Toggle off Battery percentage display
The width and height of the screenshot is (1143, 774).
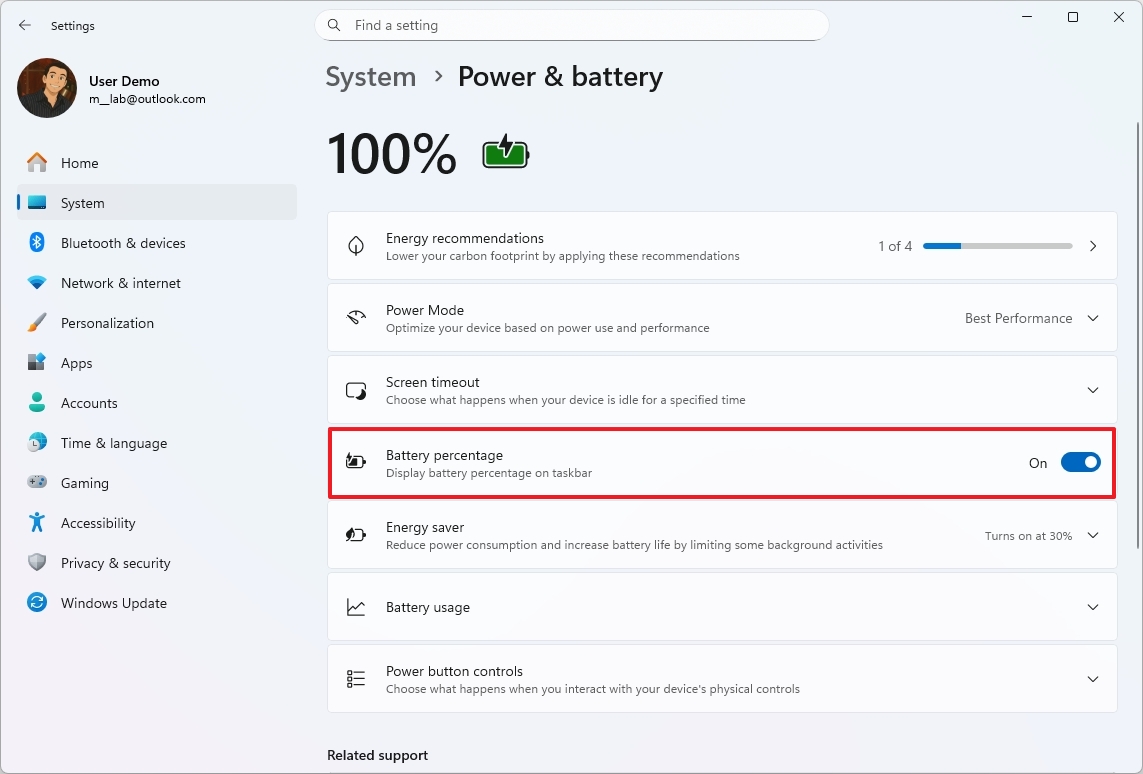1080,462
